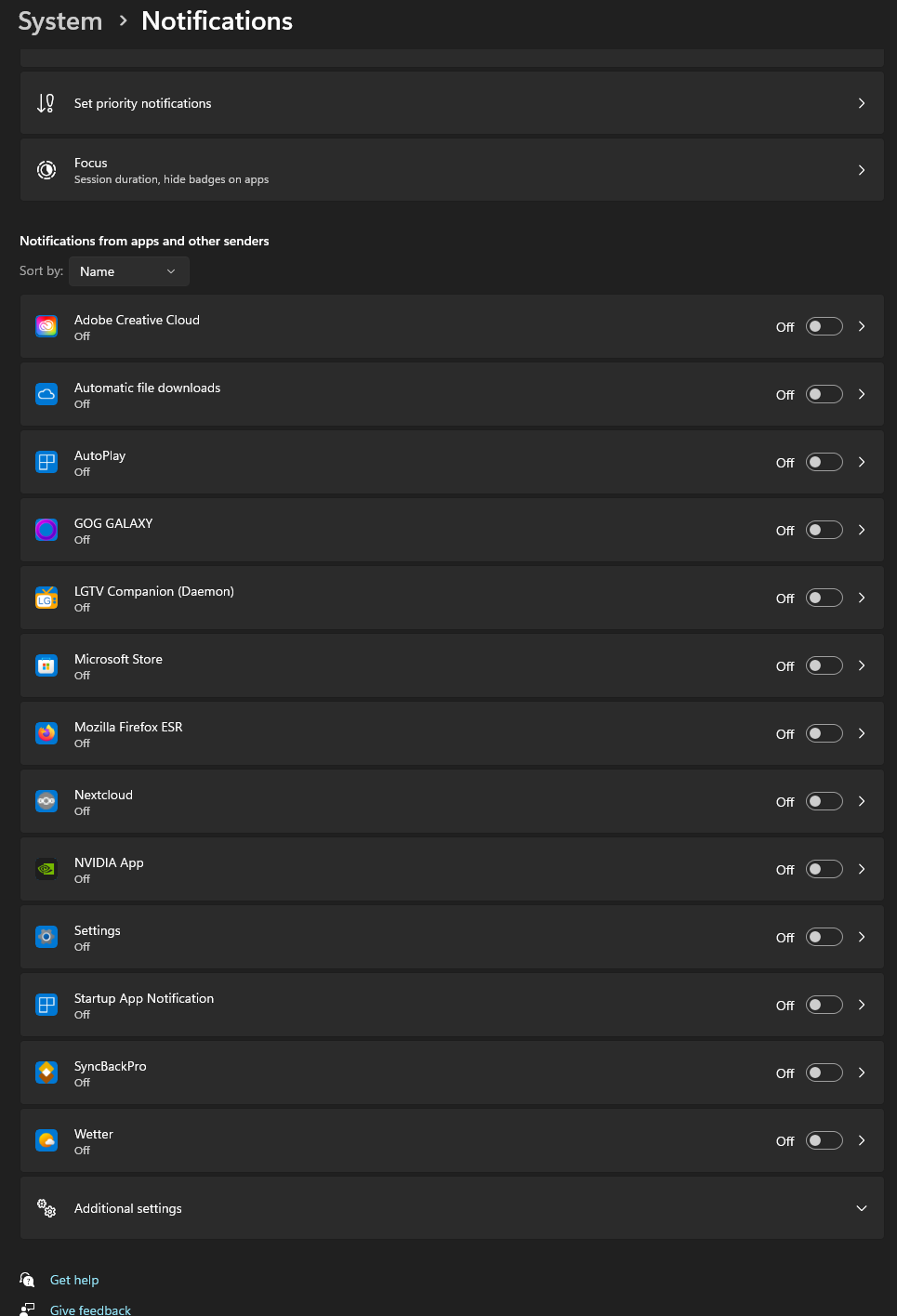Click the Nextcloud app icon
The width and height of the screenshot is (897, 1316).
(x=46, y=801)
